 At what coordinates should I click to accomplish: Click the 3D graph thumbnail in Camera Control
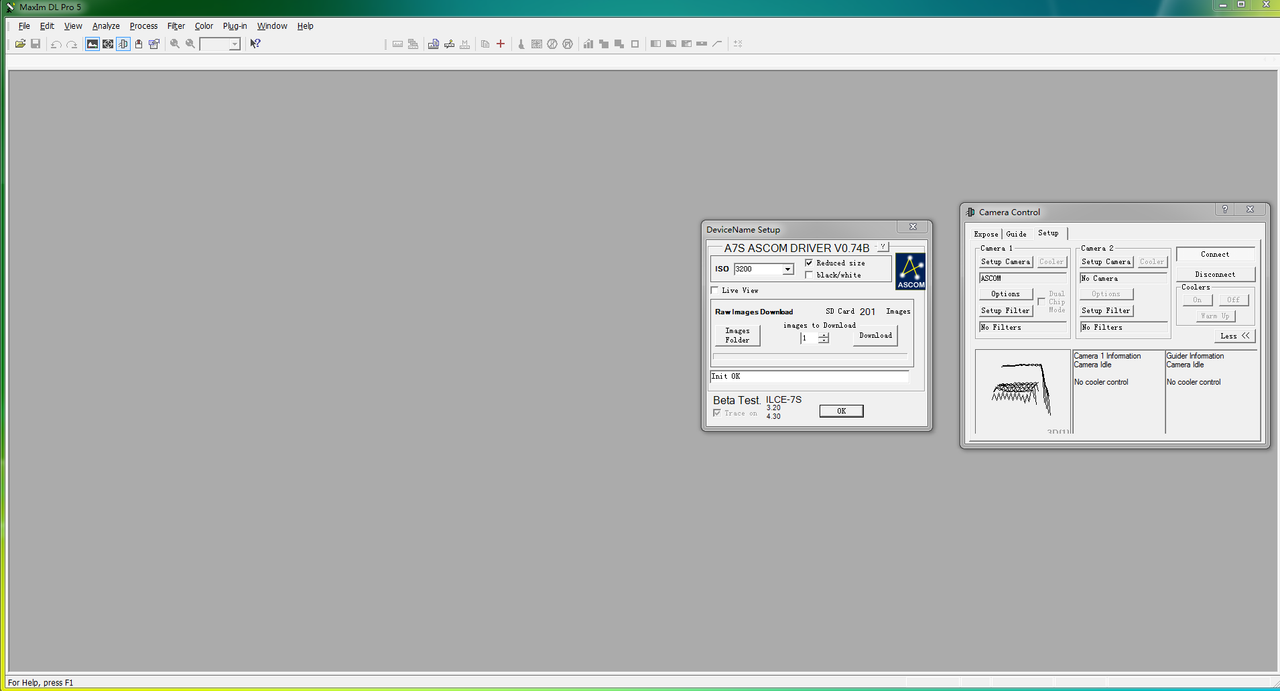click(1022, 391)
